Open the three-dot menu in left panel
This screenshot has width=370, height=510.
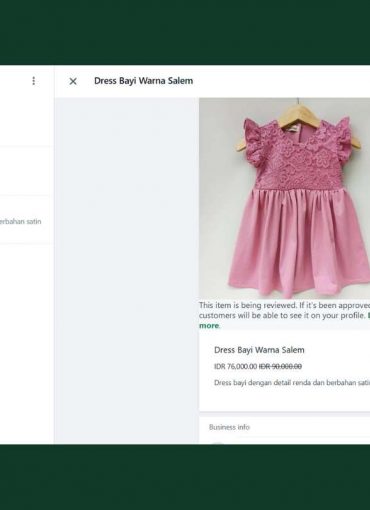coord(33,81)
